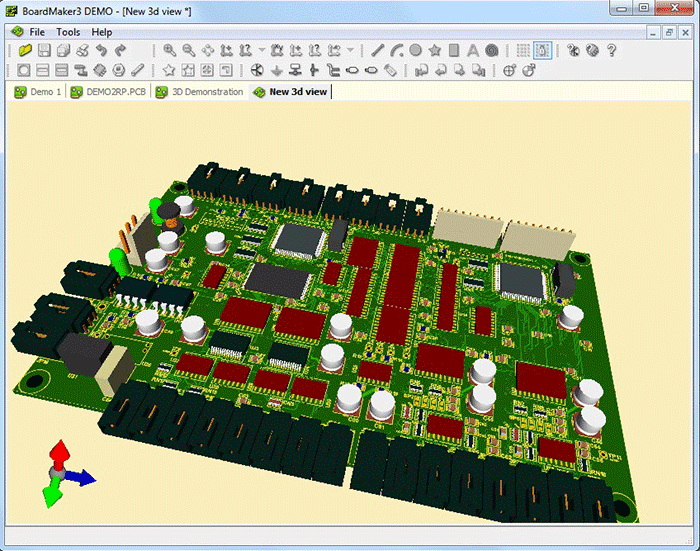Select the New 3d view tab

(290, 92)
